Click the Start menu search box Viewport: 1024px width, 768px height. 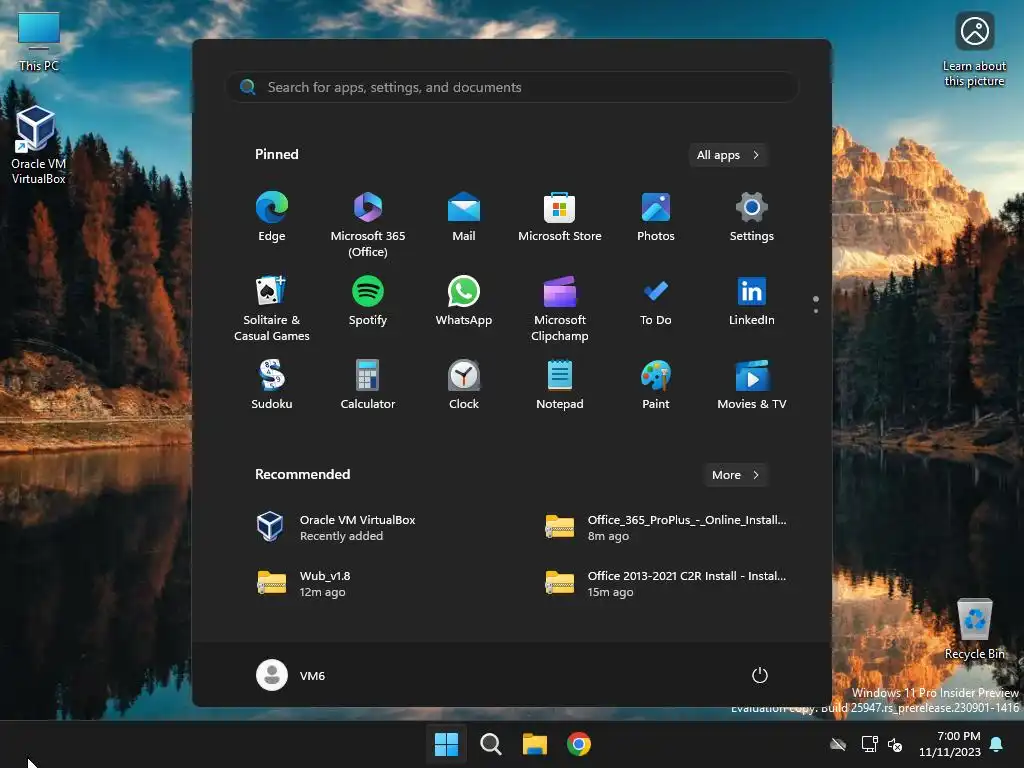point(512,87)
